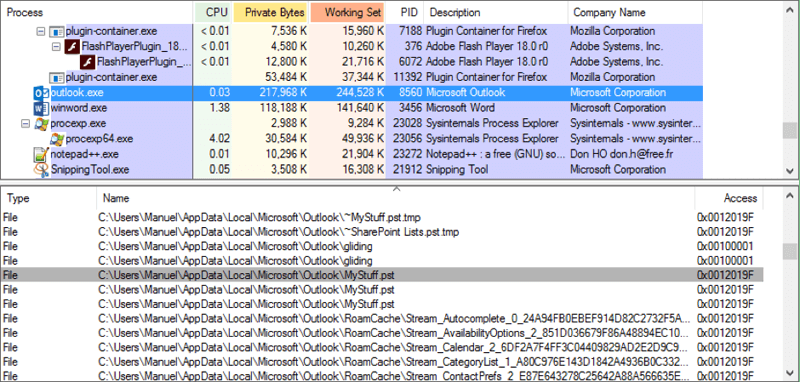This screenshot has height=382, width=800.
Task: Click the process list scrollbar thumb
Action: click(x=789, y=131)
